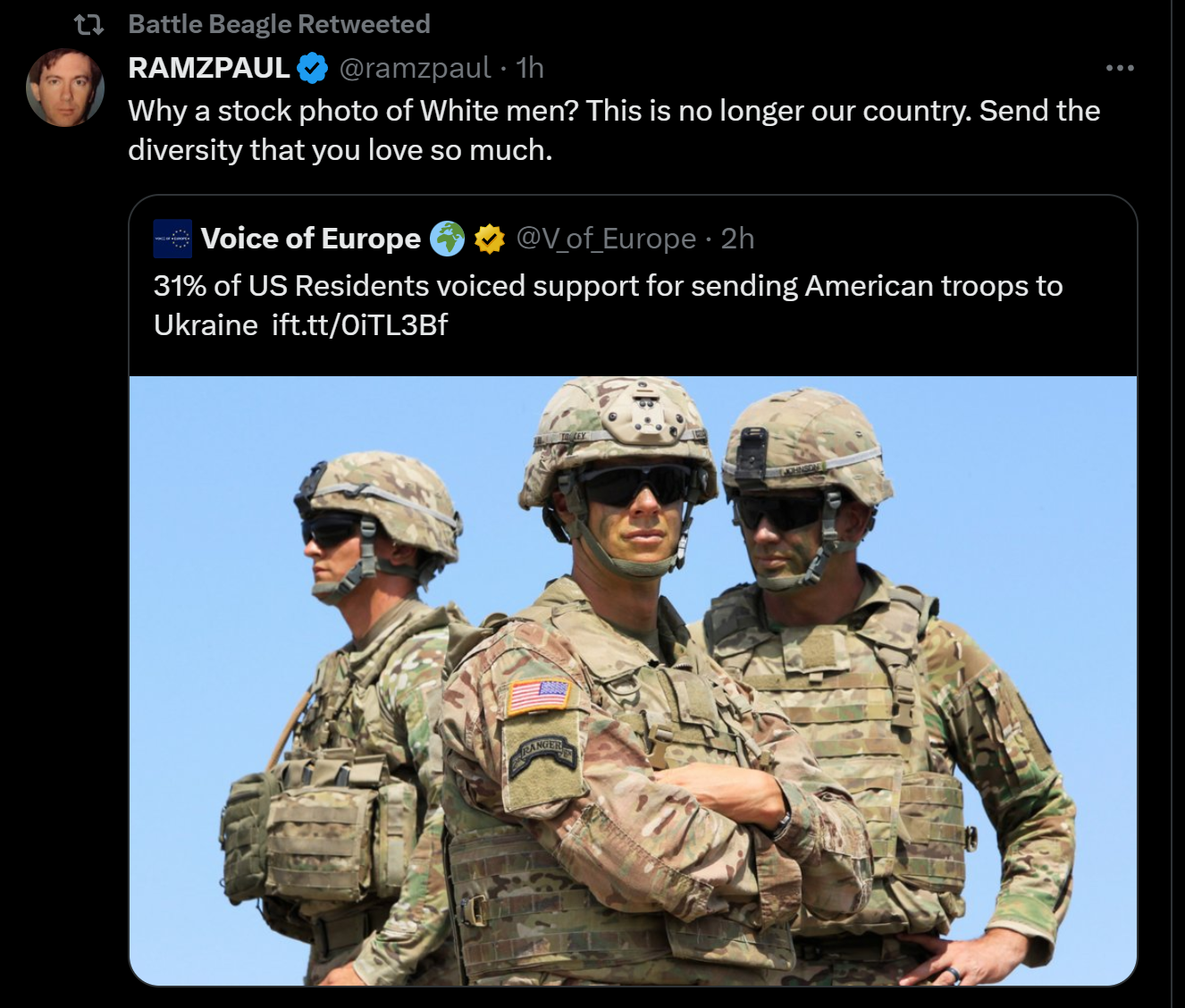This screenshot has height=1008, width=1185.
Task: Click the 1h timestamp on the post
Action: coord(530,68)
